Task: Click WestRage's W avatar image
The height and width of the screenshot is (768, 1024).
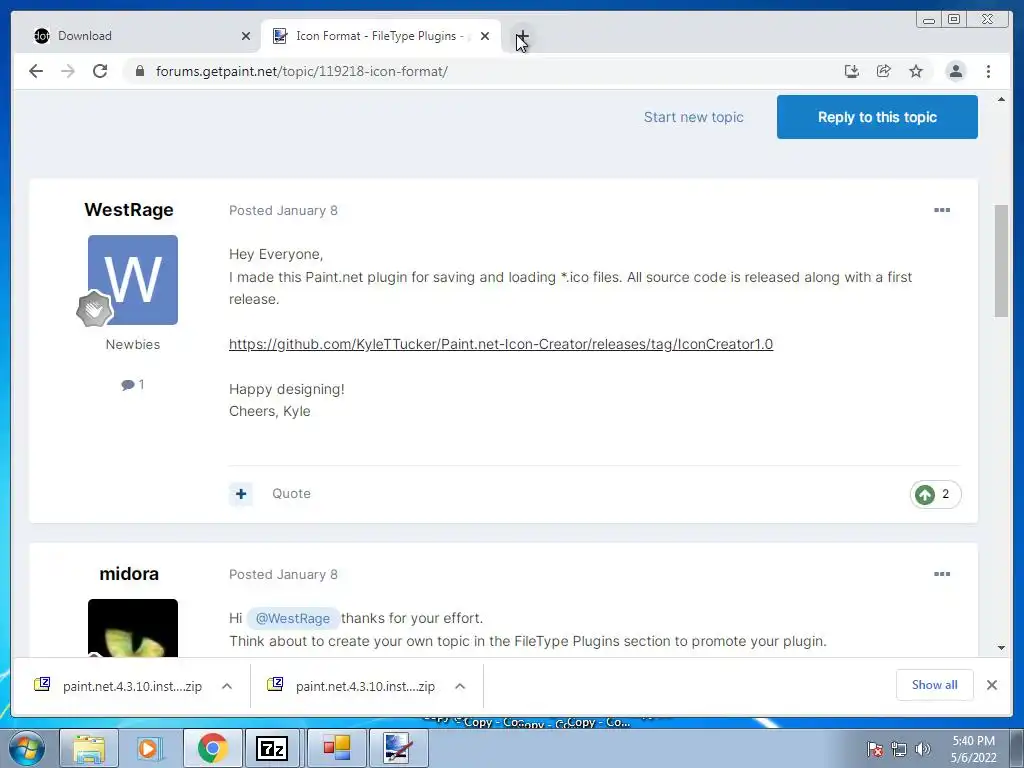Action: (133, 280)
